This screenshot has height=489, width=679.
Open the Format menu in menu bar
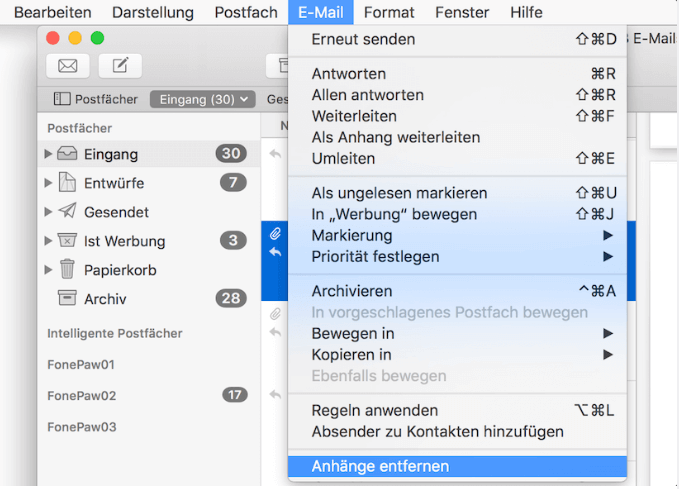389,12
